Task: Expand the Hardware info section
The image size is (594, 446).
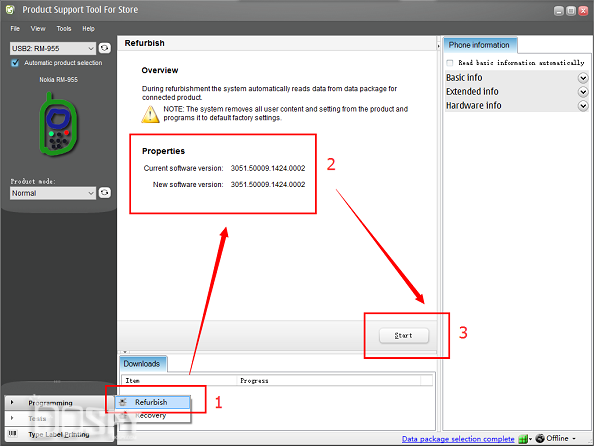Action: pyautogui.click(x=583, y=105)
